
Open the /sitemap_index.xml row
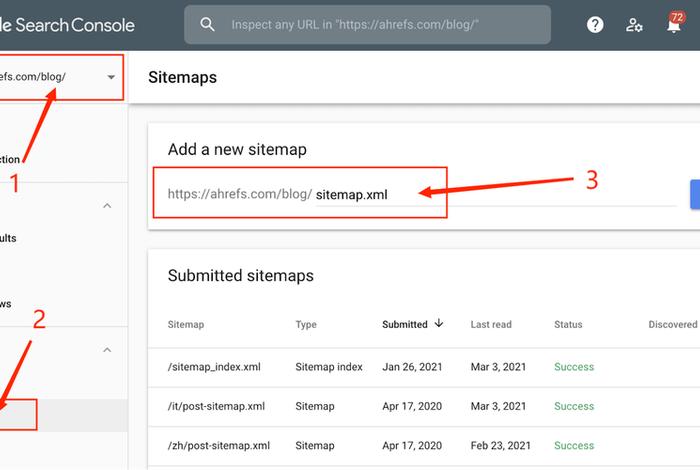424,367
